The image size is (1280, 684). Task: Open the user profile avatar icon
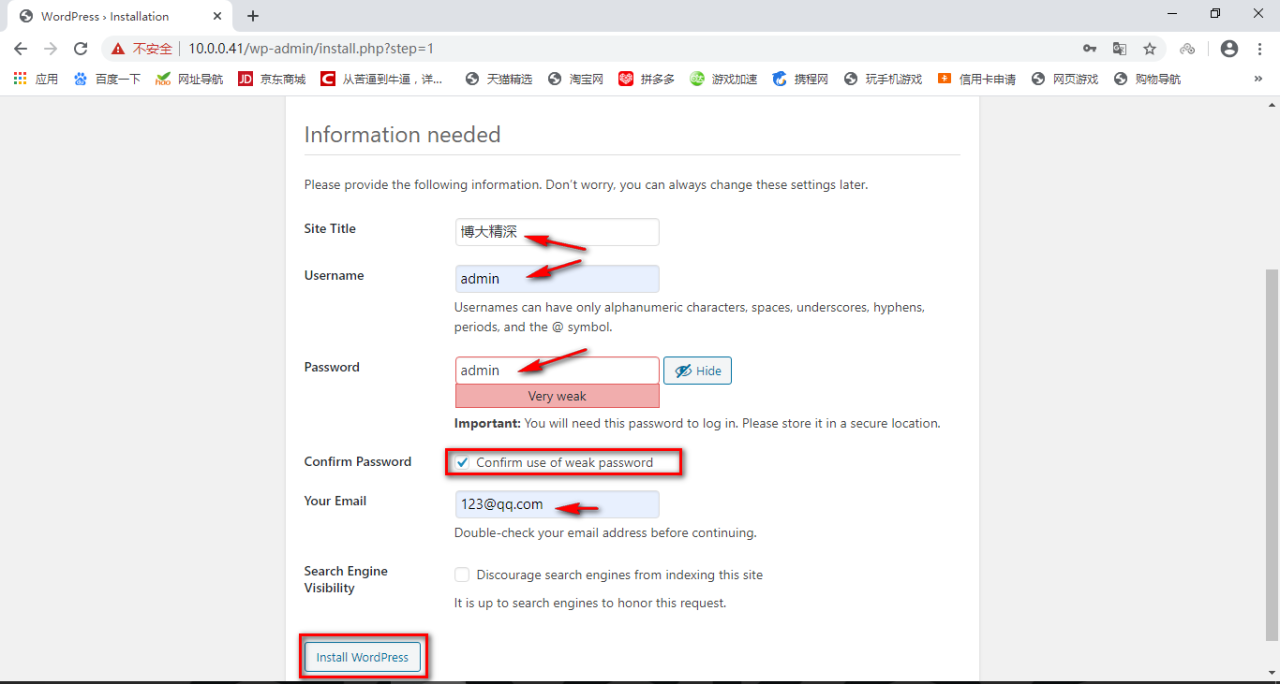tap(1229, 48)
